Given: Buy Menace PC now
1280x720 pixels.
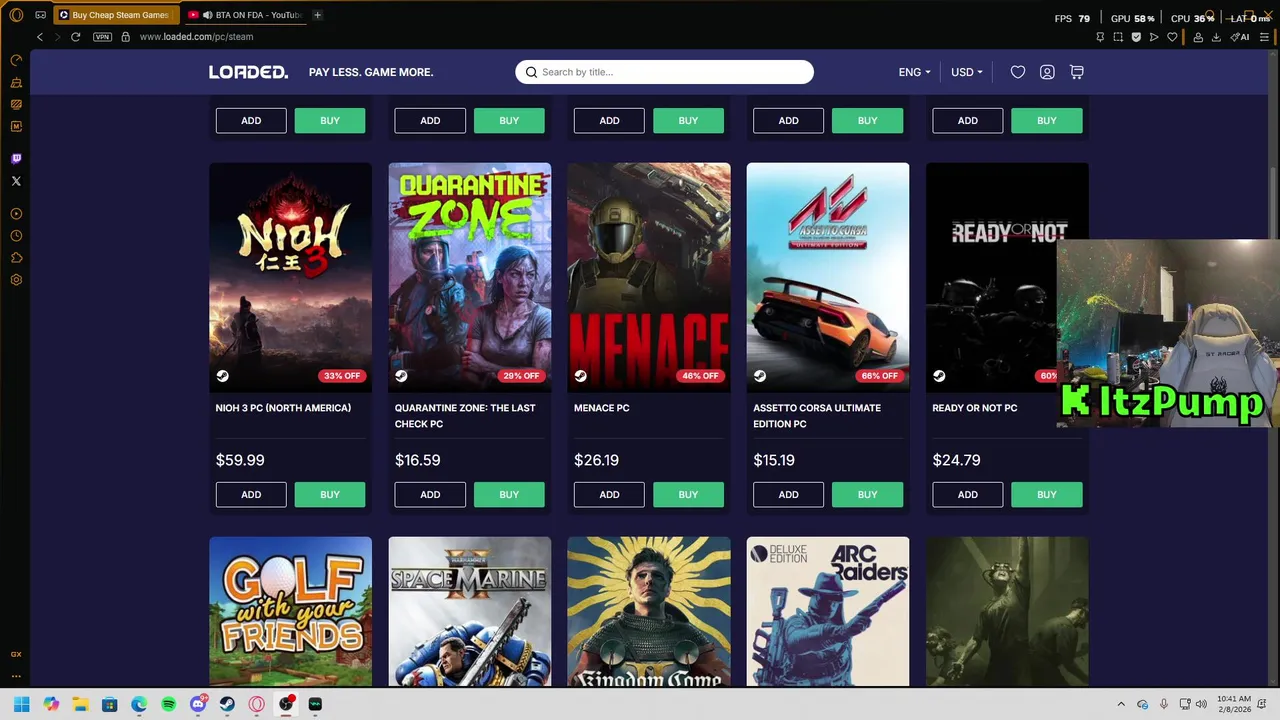Looking at the screenshot, I should point(688,495).
